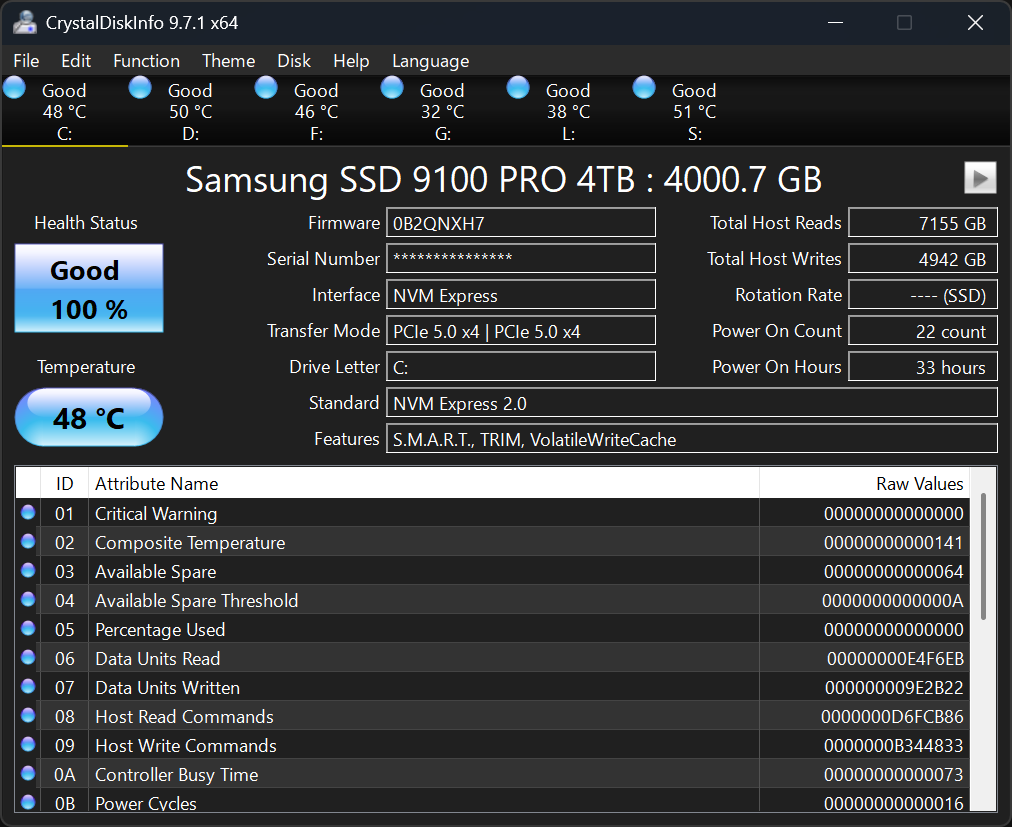Click the blue status orb for drive G:
This screenshot has width=1012, height=827.
pos(392,88)
